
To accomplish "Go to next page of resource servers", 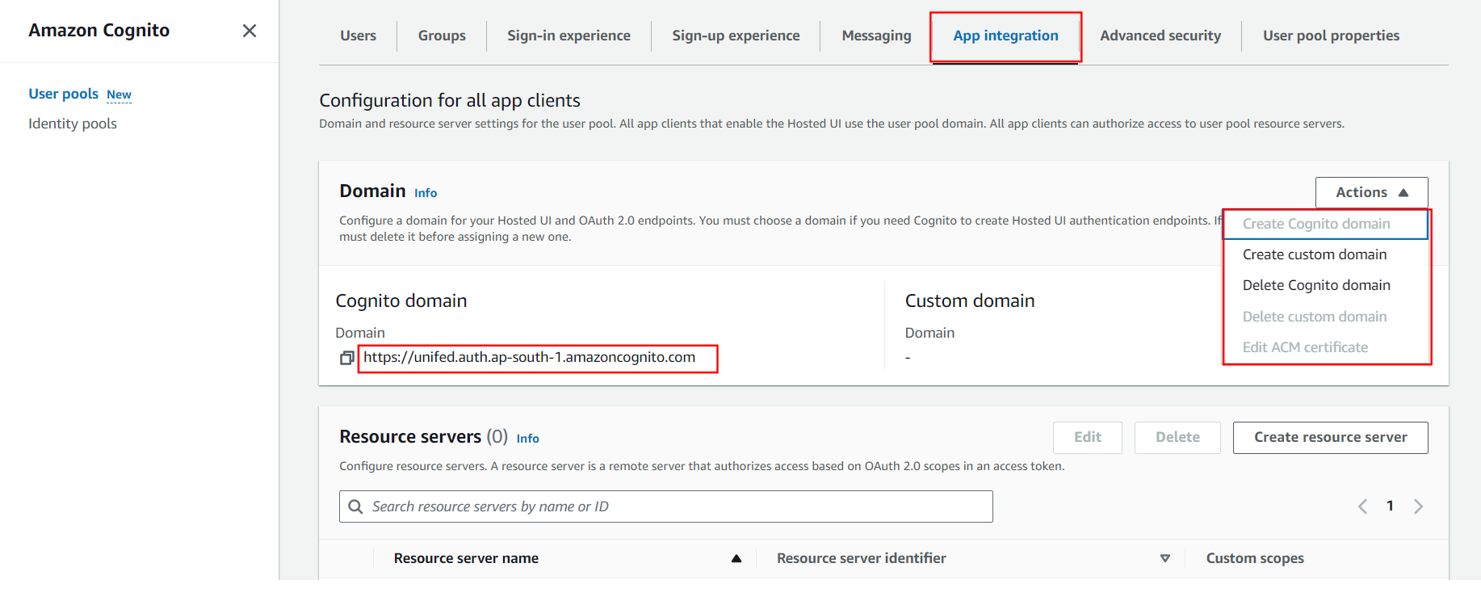I will tap(1418, 507).
